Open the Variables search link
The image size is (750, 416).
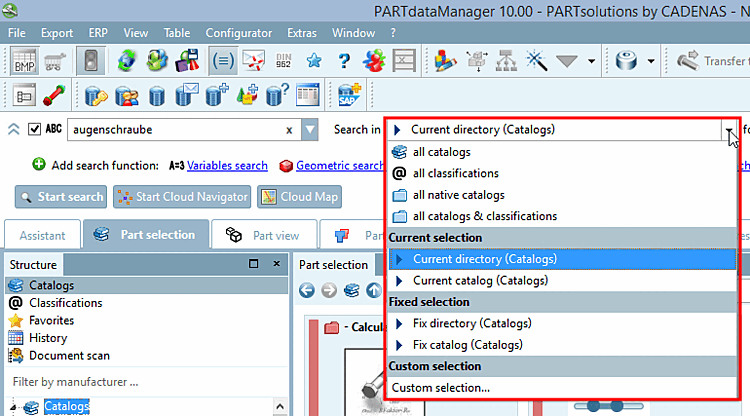(227, 165)
